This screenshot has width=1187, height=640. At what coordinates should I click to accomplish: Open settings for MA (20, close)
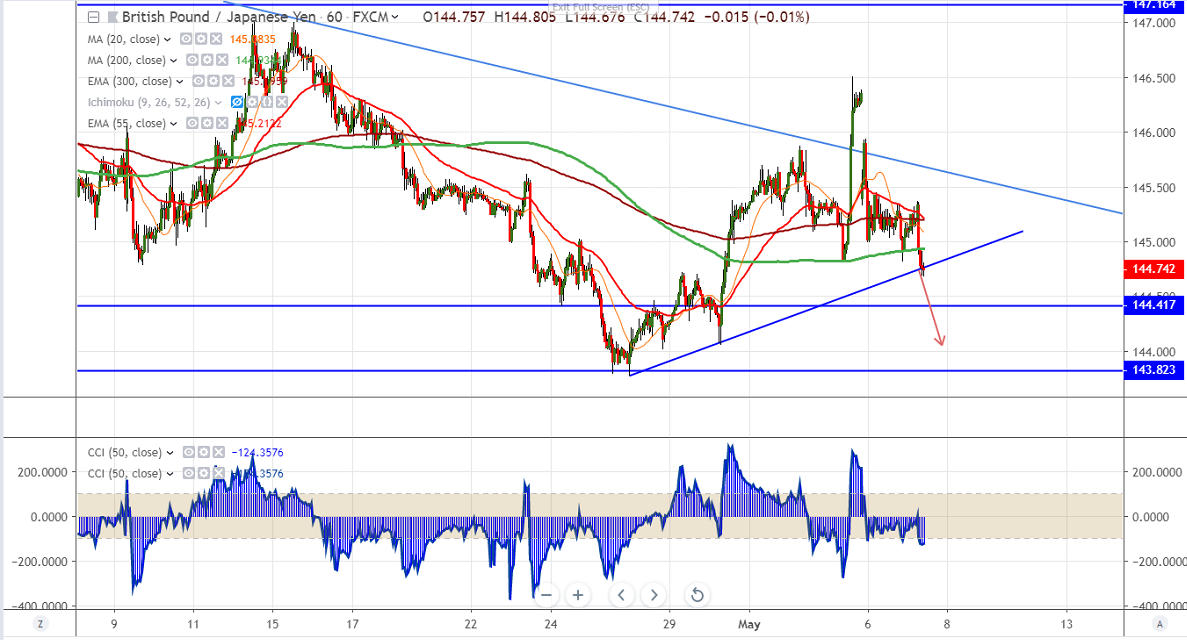pyautogui.click(x=201, y=39)
